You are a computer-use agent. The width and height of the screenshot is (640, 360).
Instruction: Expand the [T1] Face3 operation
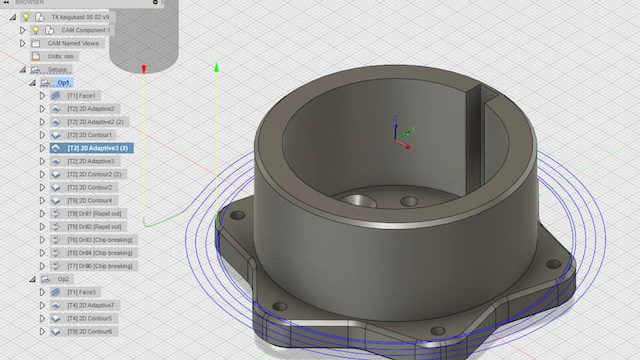coord(42,292)
